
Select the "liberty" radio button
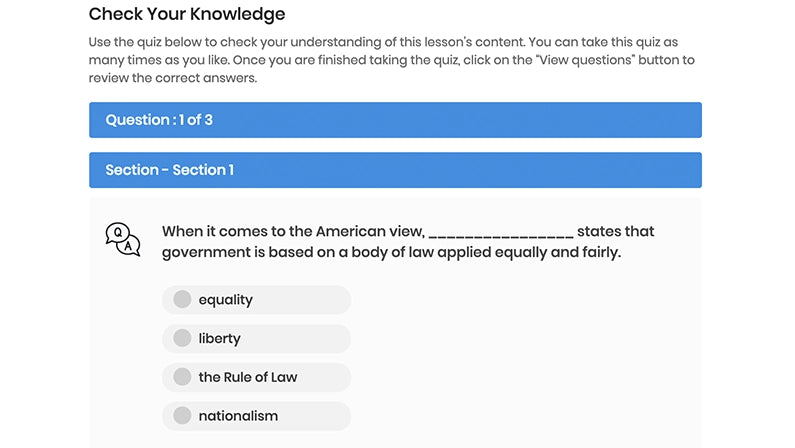point(182,338)
